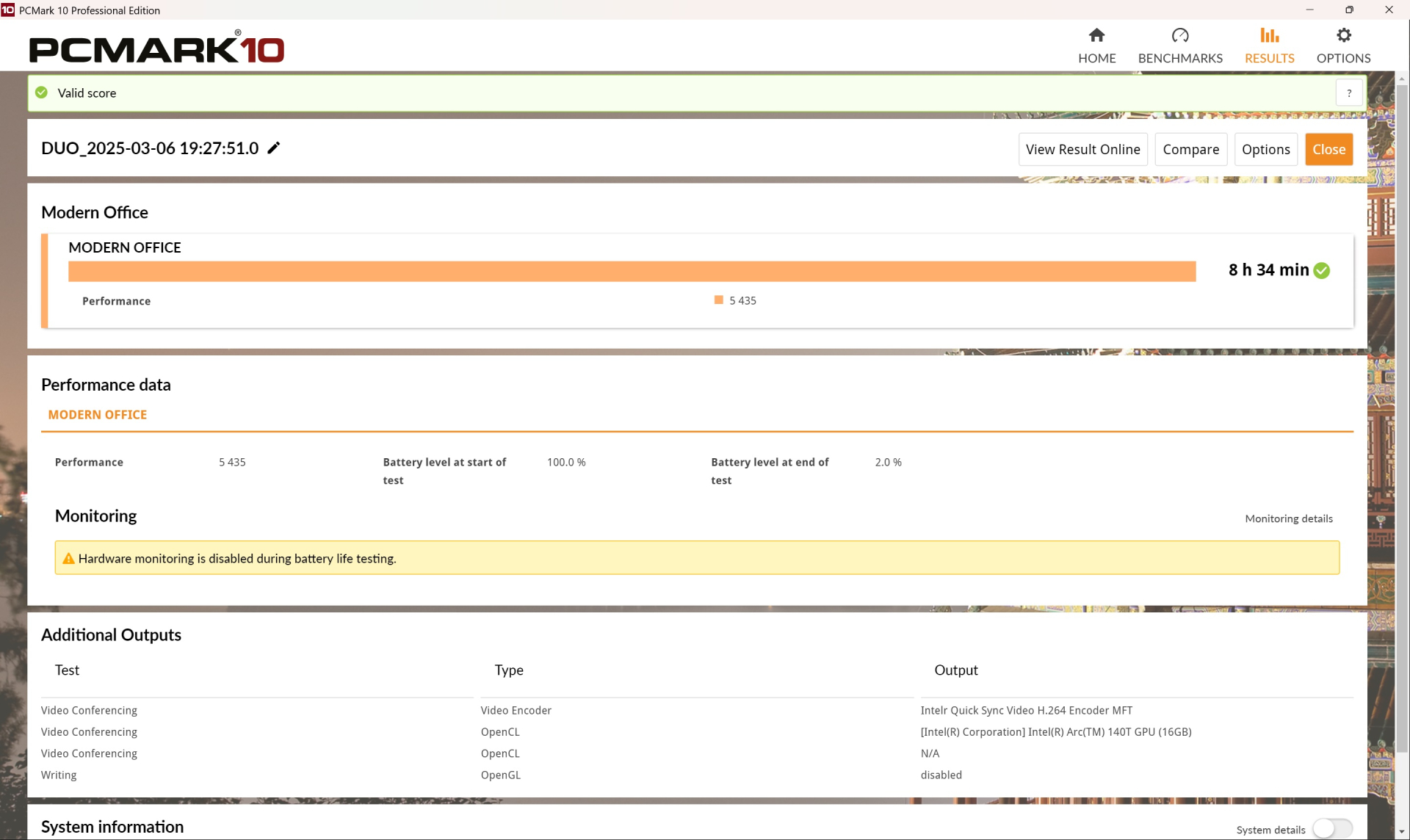Click the green Valid score checkmark icon
Viewport: 1410px width, 840px height.
coord(42,93)
